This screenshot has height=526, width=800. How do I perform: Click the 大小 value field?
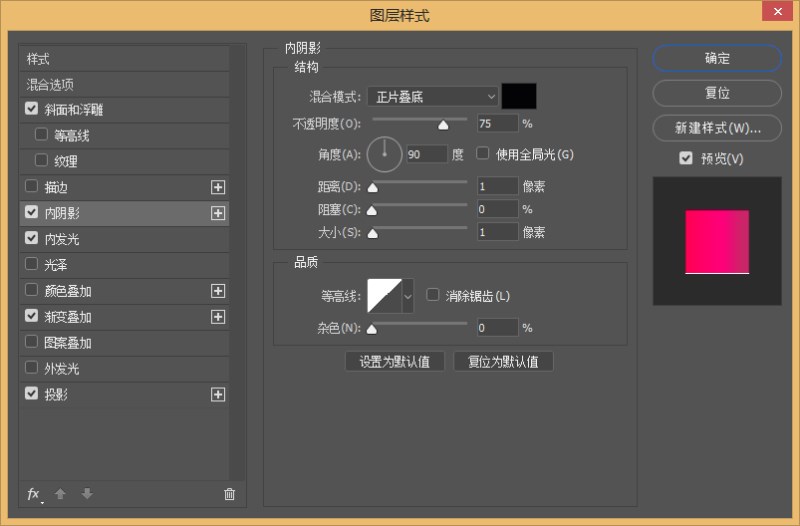pyautogui.click(x=497, y=232)
